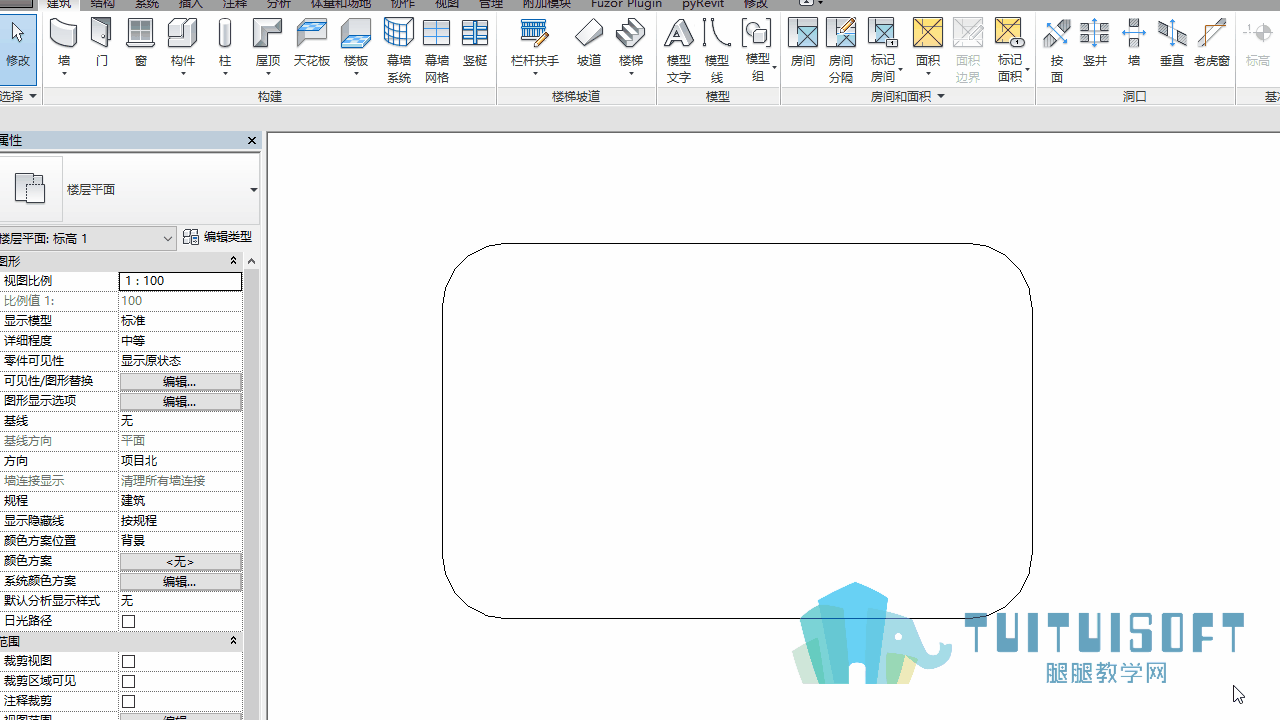Screen dimensions: 1280x720
Task: Open the 构件 component tool
Action: pyautogui.click(x=183, y=45)
